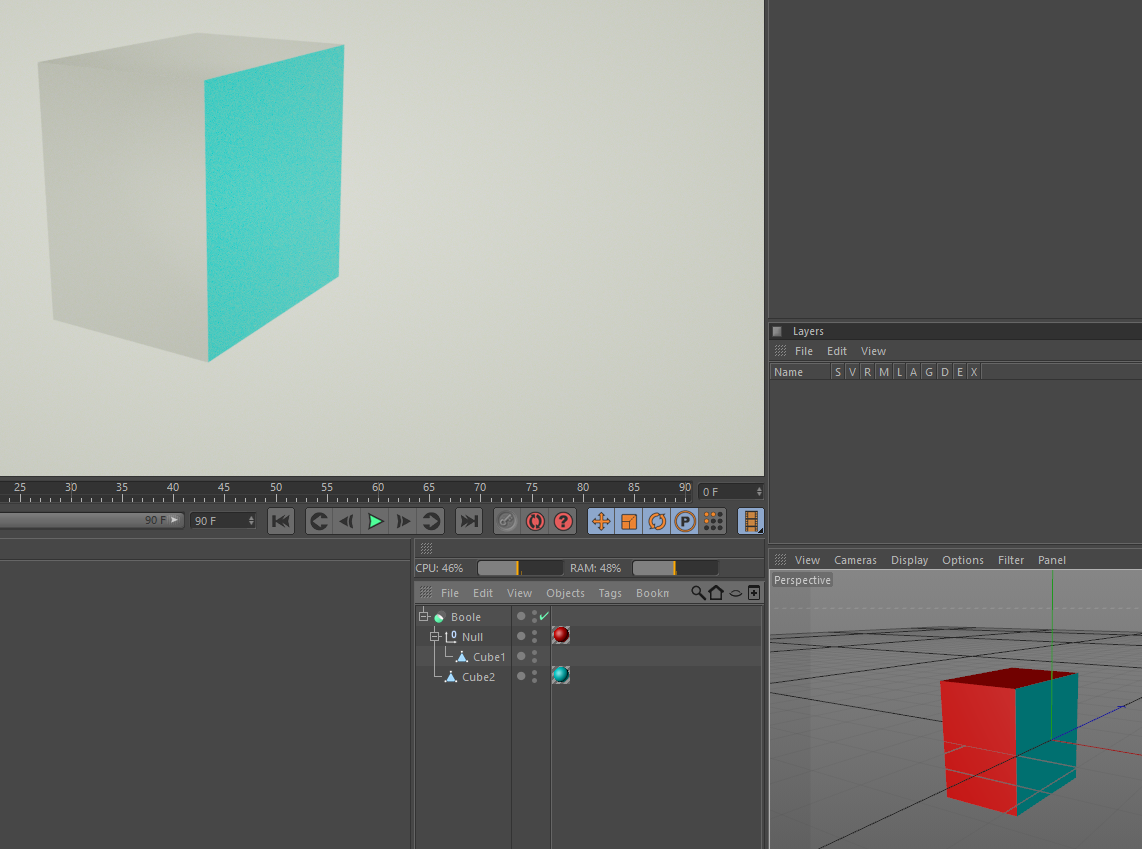1142x849 pixels.
Task: Jump to the end of the animation
Action: coord(469,521)
